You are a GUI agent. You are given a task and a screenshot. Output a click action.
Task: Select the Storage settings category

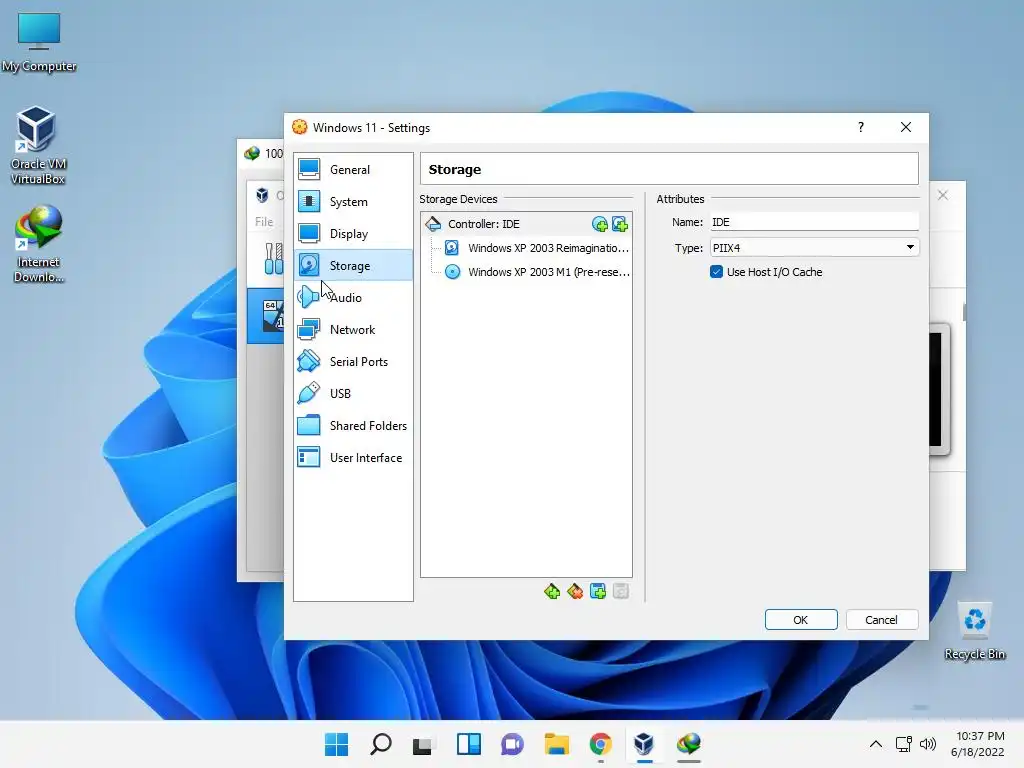[353, 266]
